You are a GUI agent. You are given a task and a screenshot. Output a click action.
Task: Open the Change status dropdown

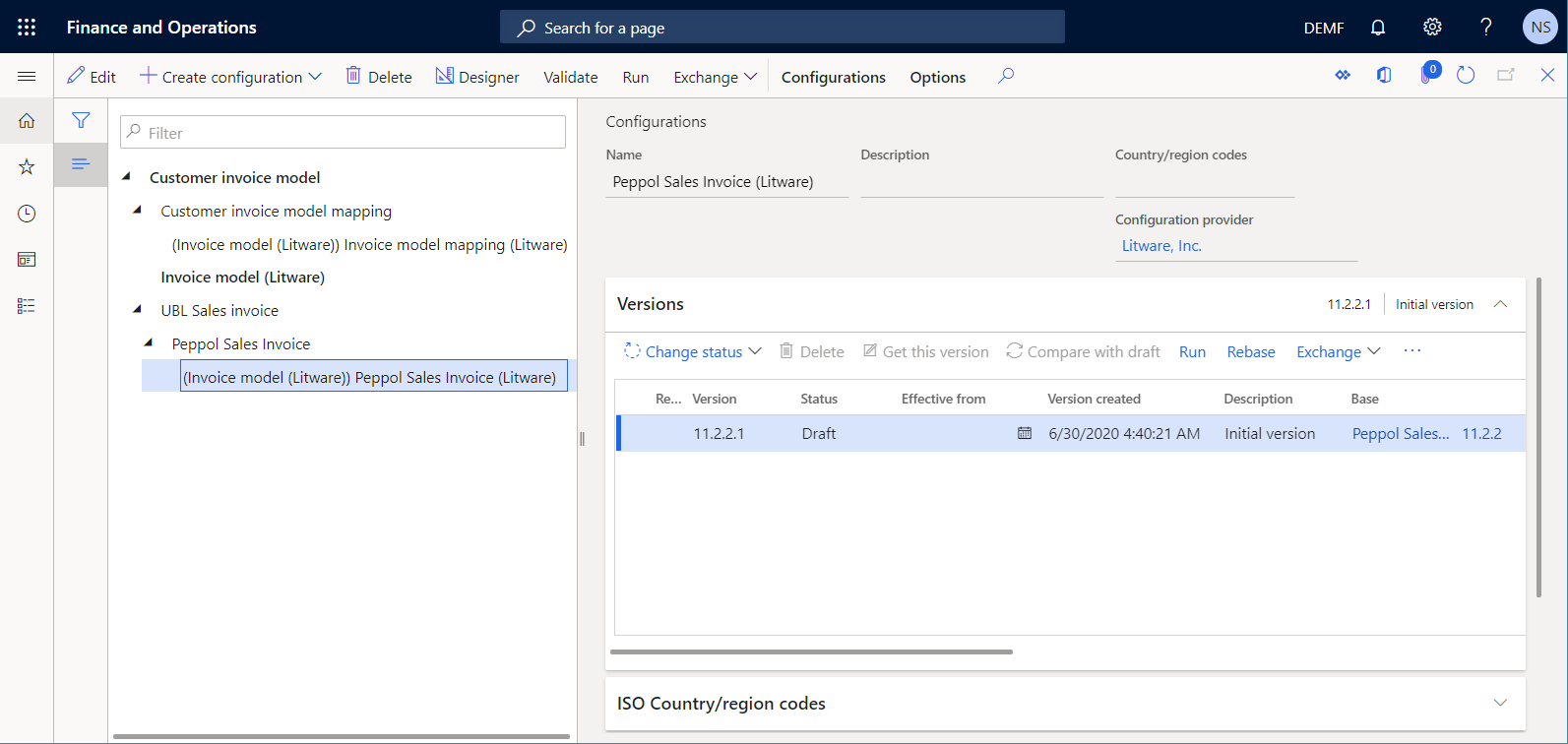coord(693,352)
